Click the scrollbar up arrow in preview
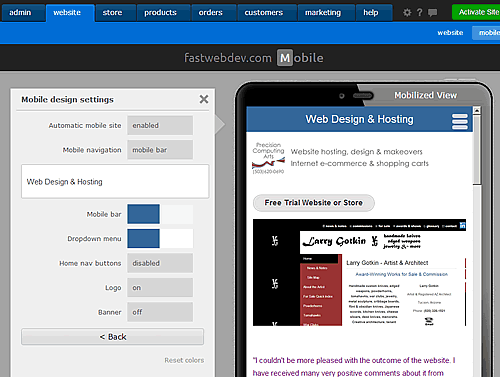 [x=477, y=110]
